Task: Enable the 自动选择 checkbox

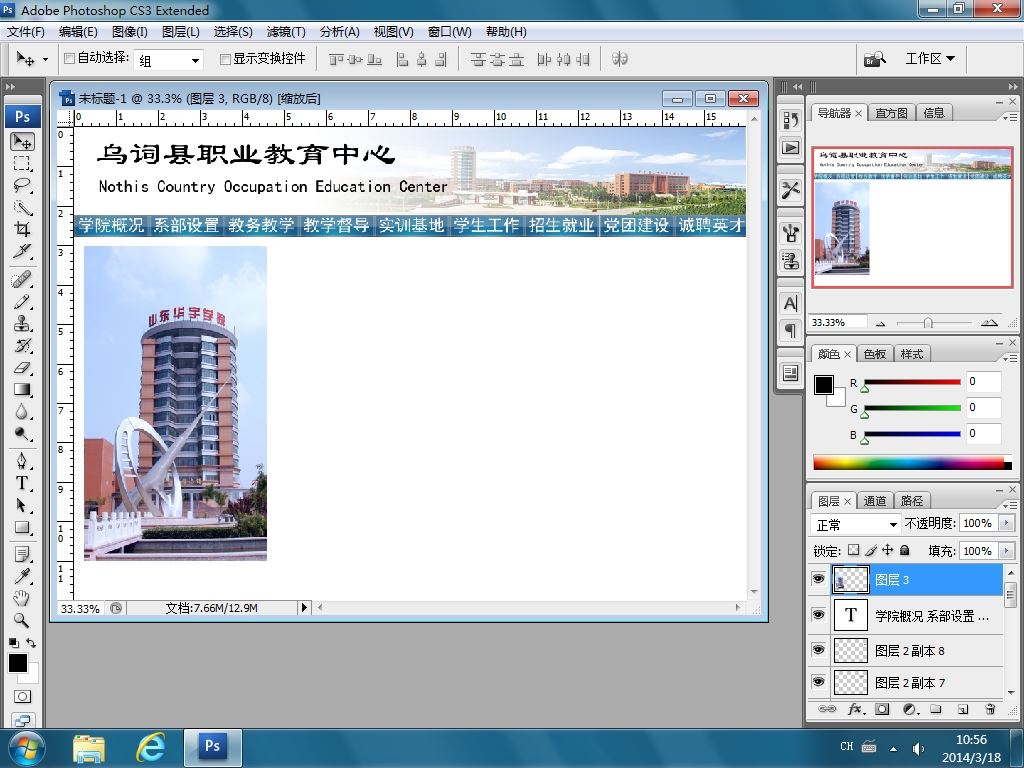Action: point(69,59)
